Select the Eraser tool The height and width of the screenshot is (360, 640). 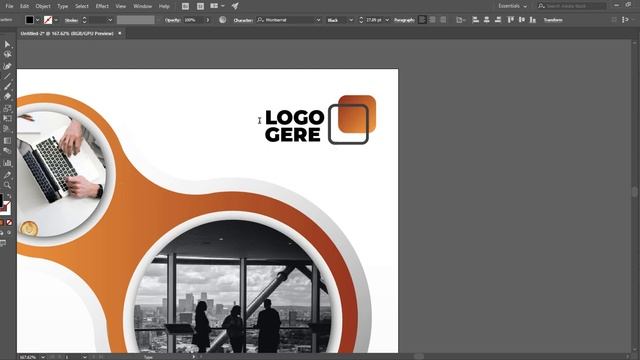7,97
